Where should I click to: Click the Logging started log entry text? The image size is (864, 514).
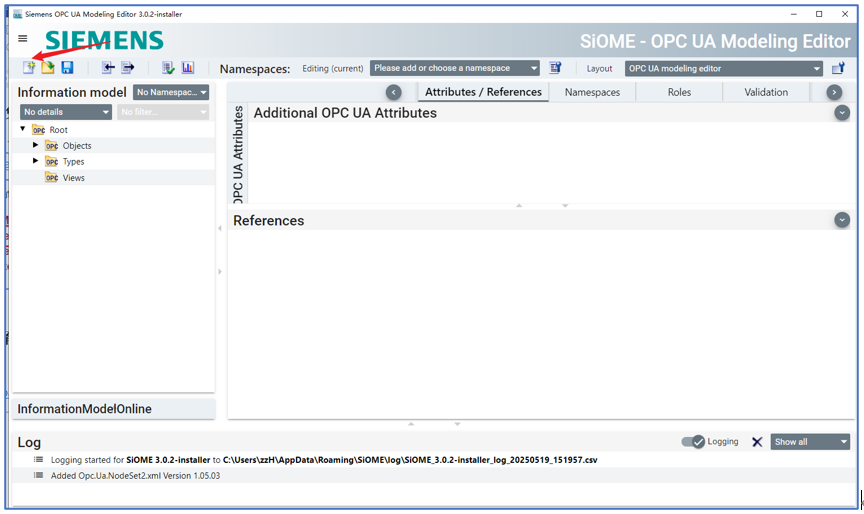click(x=324, y=460)
